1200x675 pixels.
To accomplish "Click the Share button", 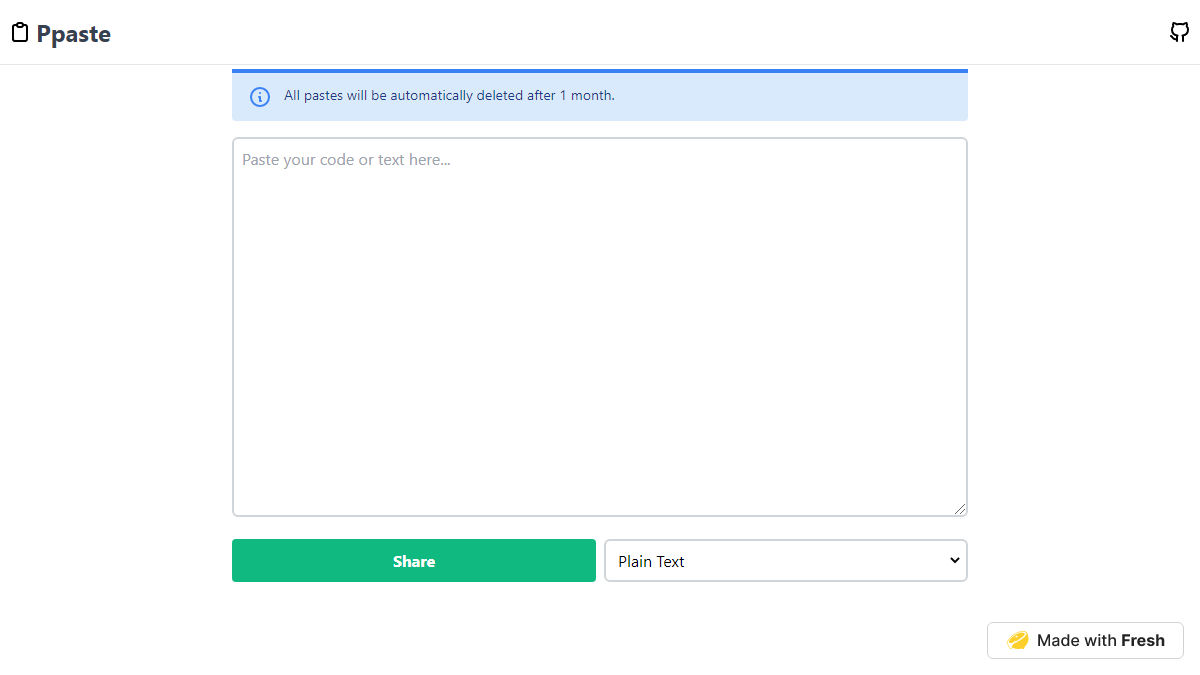I will pos(414,561).
